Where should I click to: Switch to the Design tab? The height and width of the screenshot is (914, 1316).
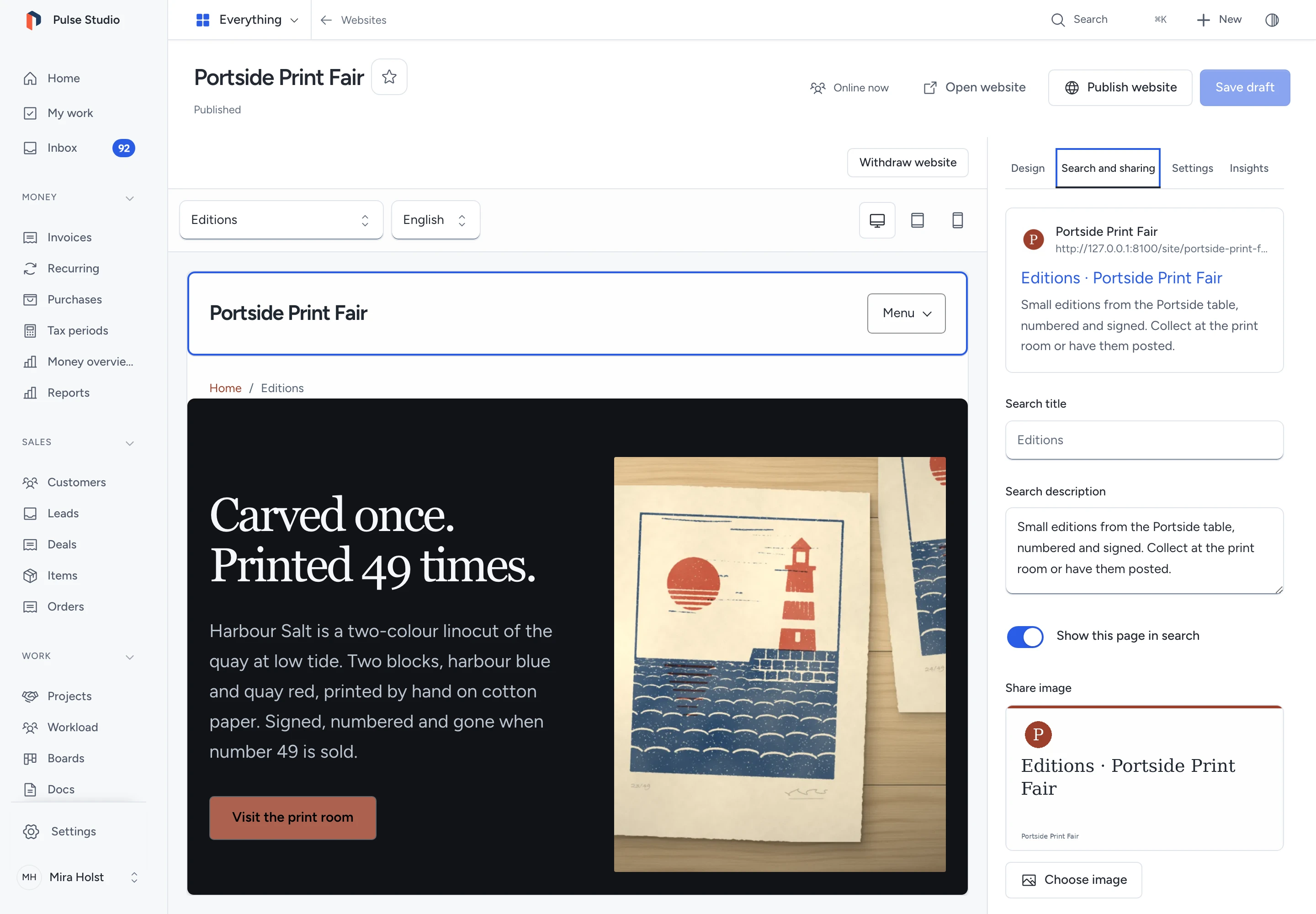coord(1027,168)
